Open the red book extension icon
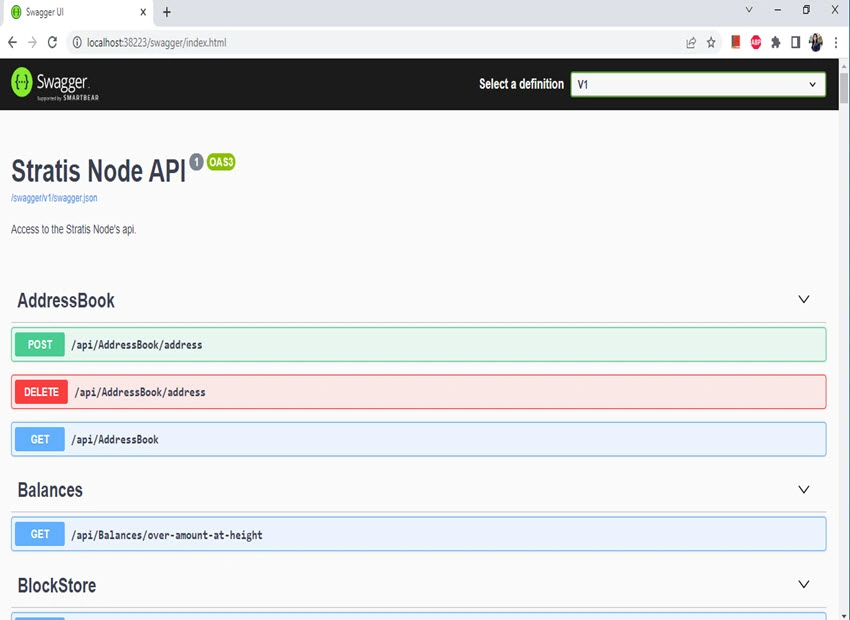The width and height of the screenshot is (850, 620). coord(736,42)
